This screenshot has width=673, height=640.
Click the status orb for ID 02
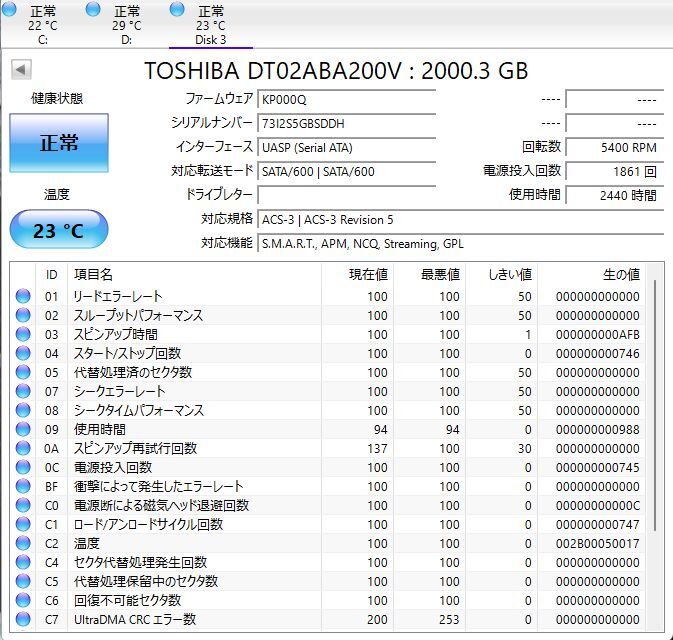coord(23,315)
